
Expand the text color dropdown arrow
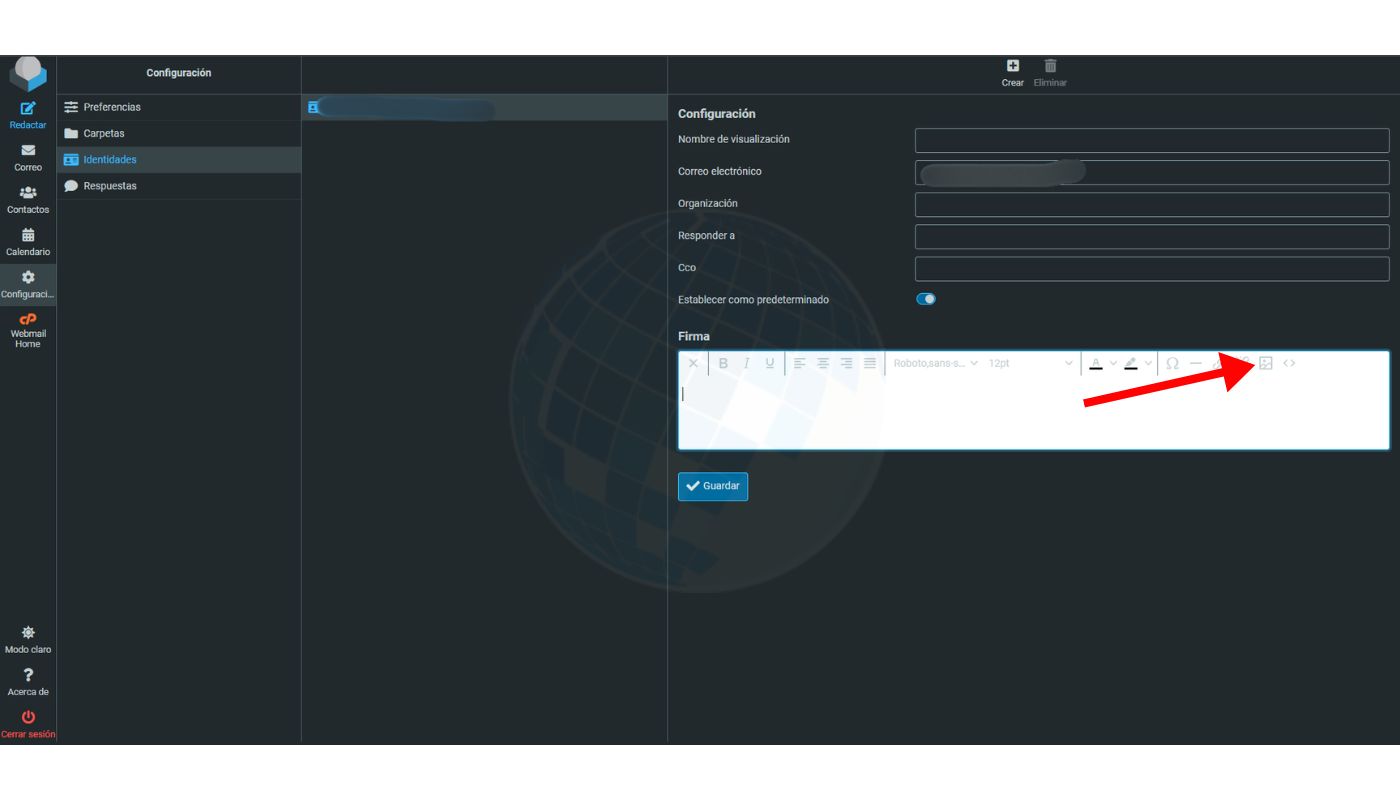(x=1113, y=363)
